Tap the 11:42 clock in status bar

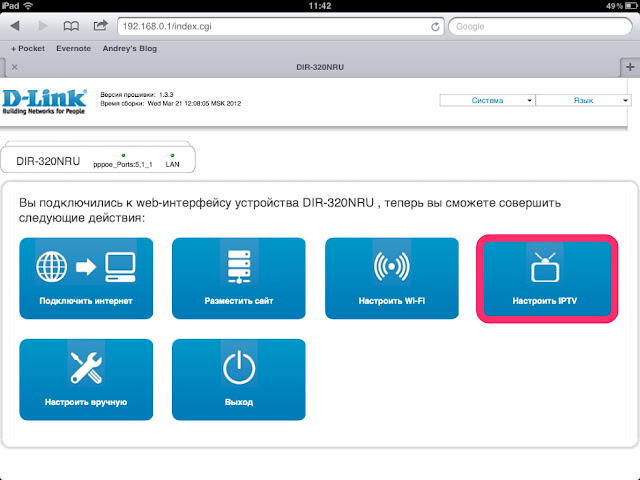point(320,6)
